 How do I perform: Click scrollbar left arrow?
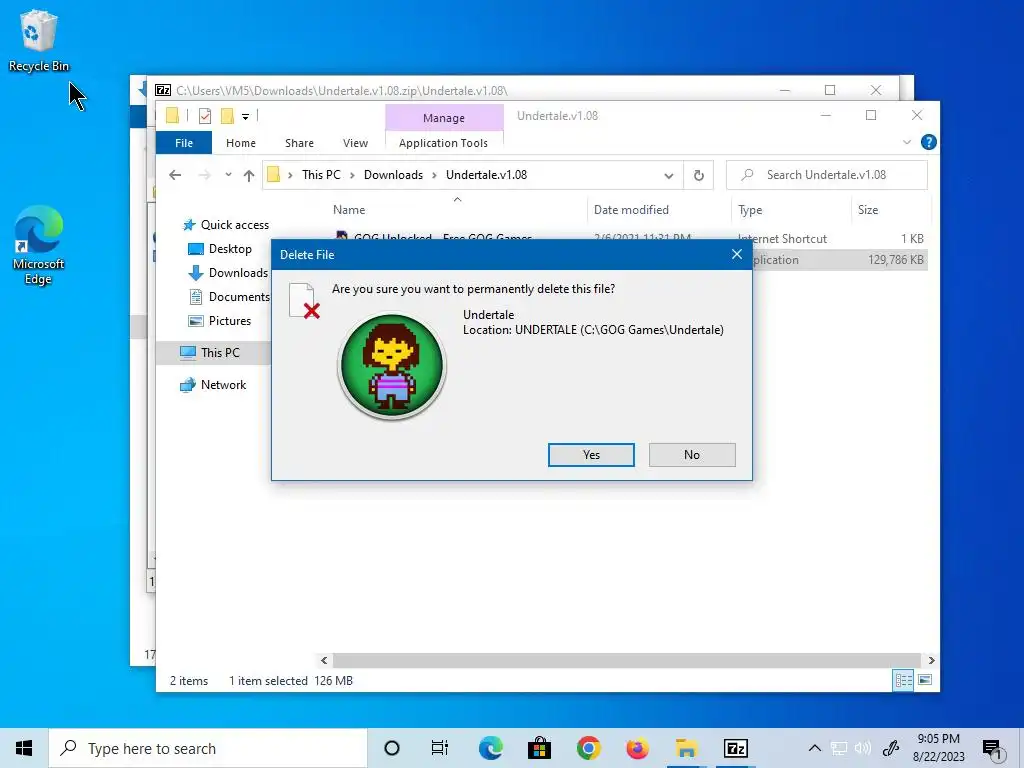point(324,660)
